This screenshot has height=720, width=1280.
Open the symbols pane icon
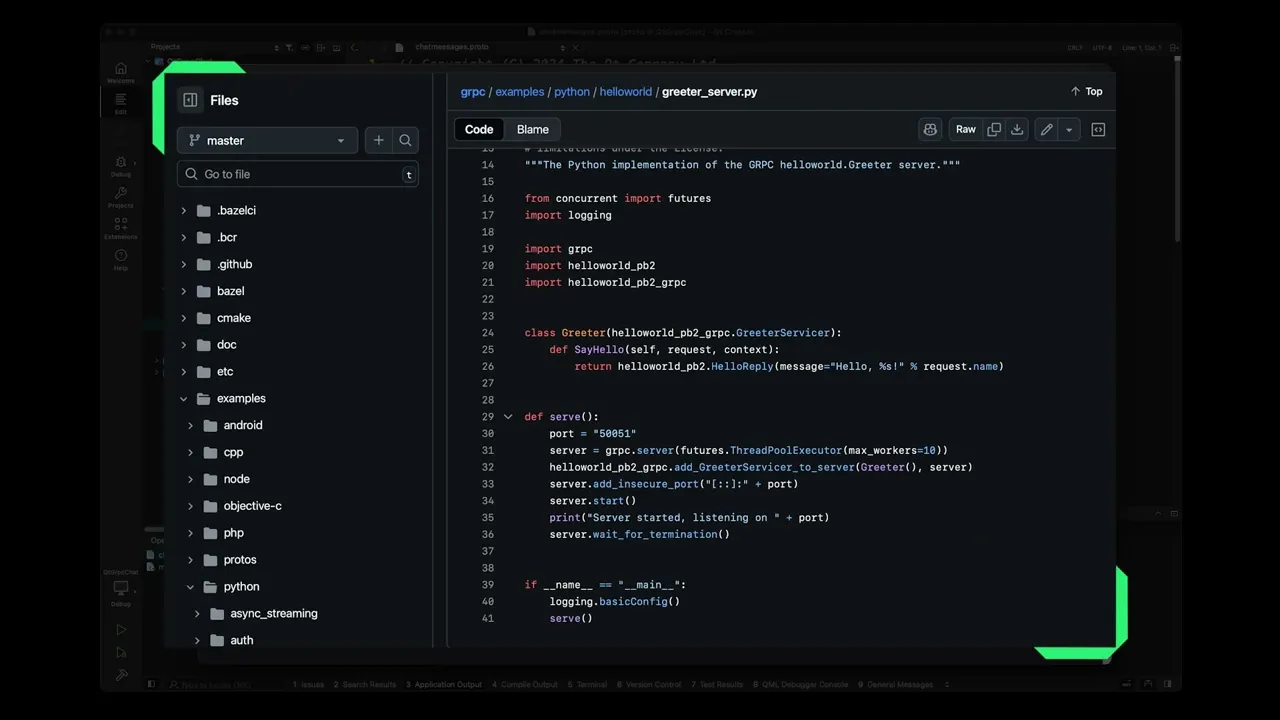[x=1098, y=129]
